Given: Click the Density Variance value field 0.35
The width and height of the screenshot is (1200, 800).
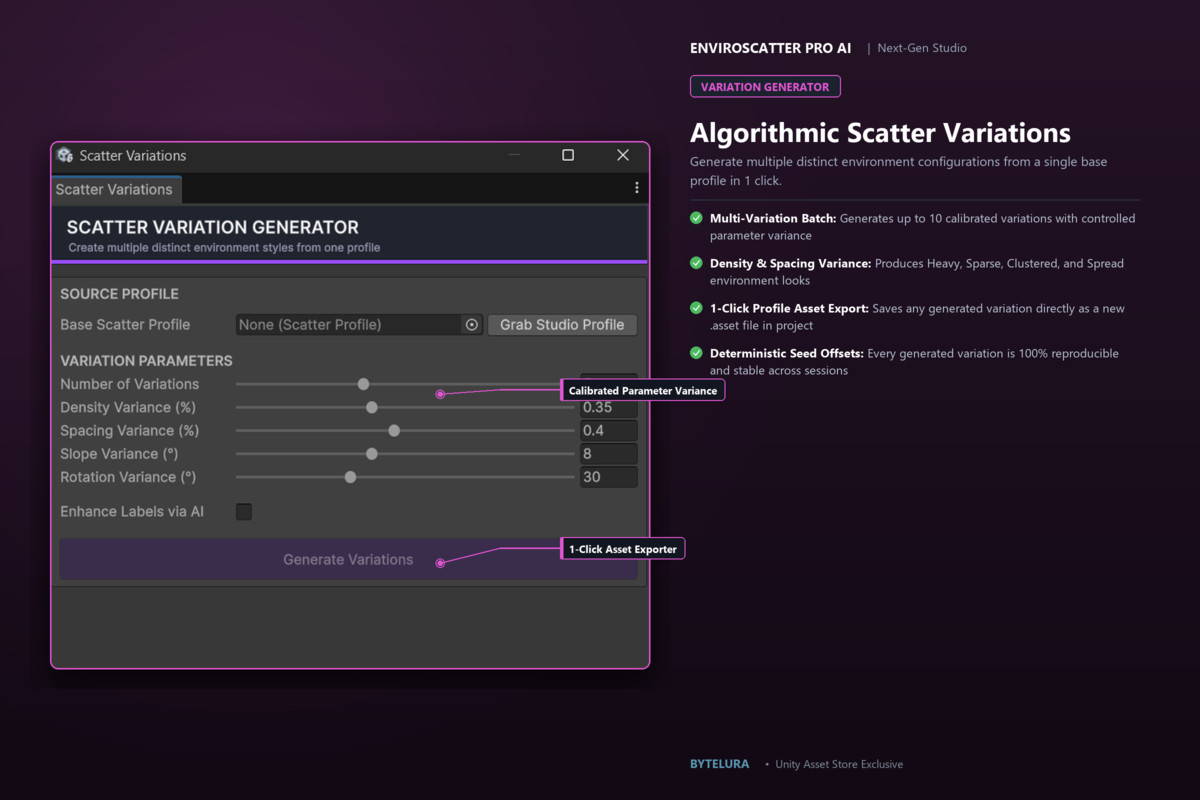Looking at the screenshot, I should (x=609, y=407).
